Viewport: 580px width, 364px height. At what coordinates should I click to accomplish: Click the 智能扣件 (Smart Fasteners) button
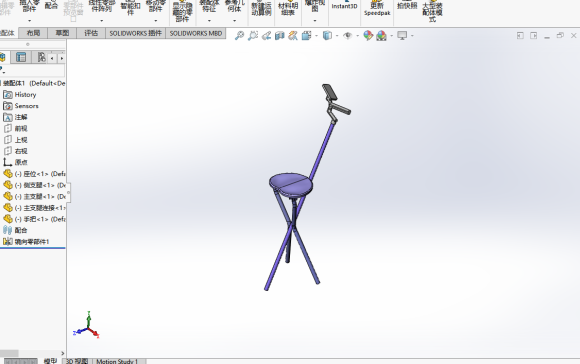click(x=130, y=8)
